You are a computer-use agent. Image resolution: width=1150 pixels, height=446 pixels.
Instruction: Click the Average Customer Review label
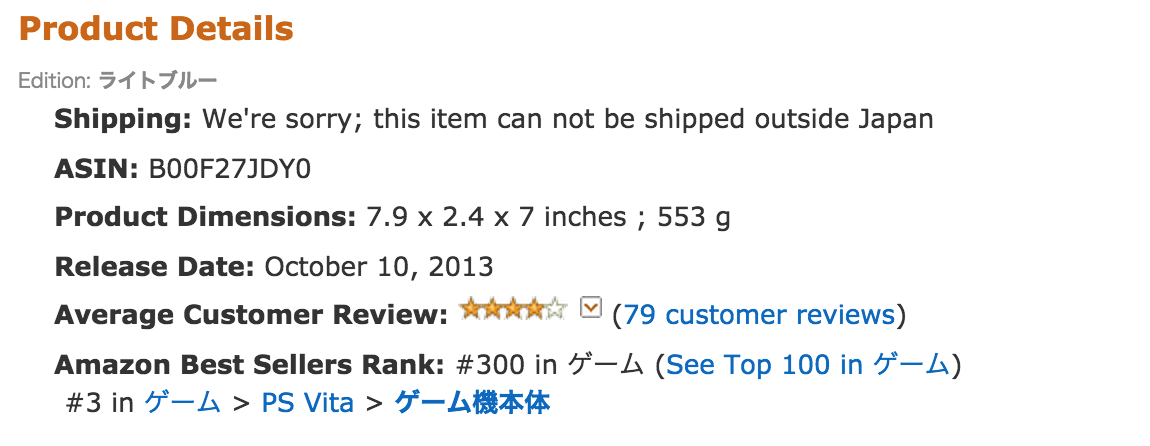click(x=251, y=315)
